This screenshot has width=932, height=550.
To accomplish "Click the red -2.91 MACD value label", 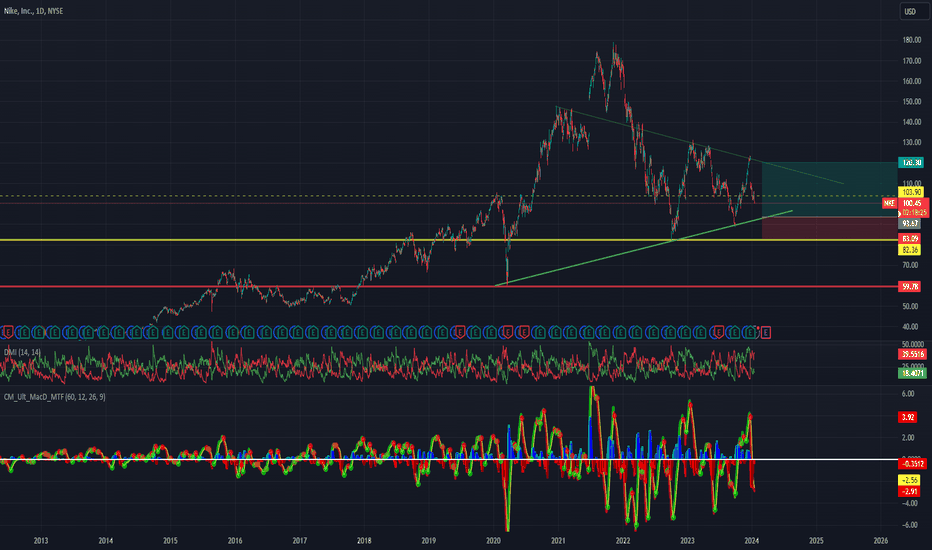I will tap(909, 491).
